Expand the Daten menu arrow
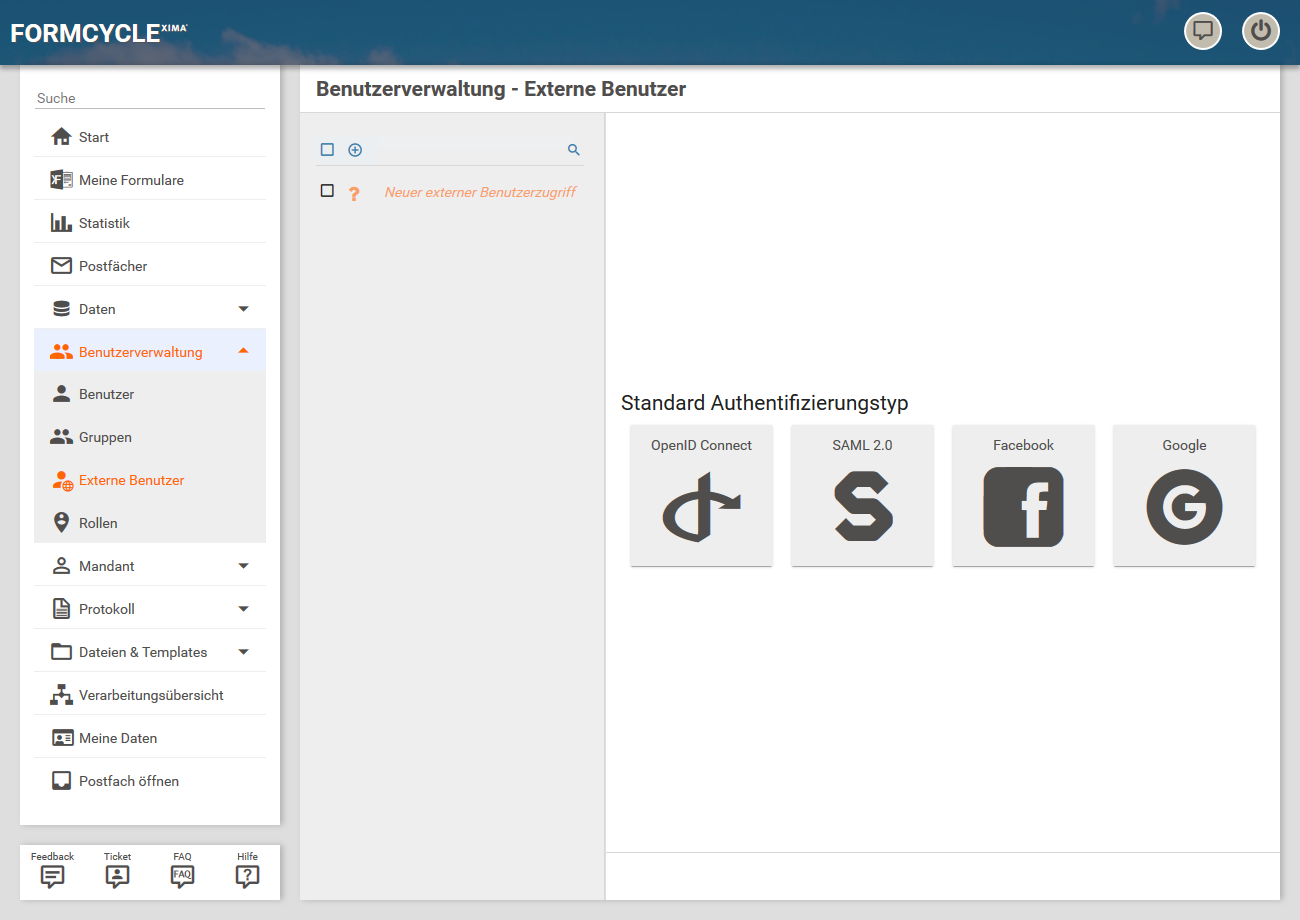 tap(244, 309)
